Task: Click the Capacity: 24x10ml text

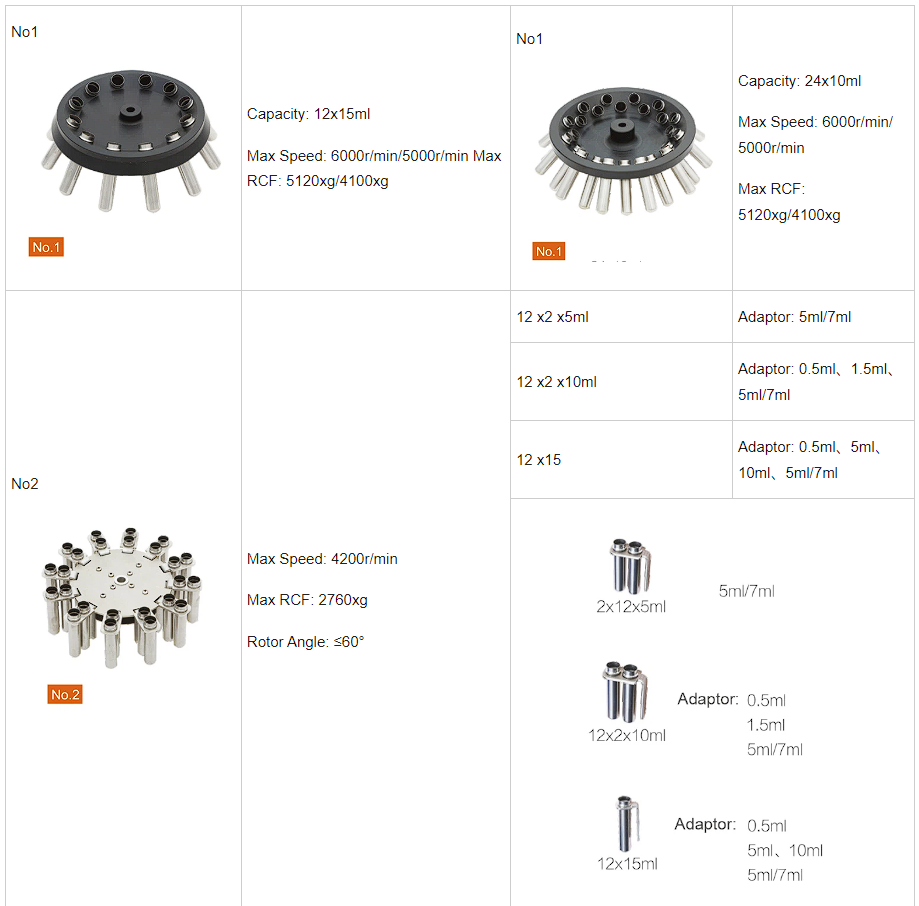Action: tap(799, 81)
